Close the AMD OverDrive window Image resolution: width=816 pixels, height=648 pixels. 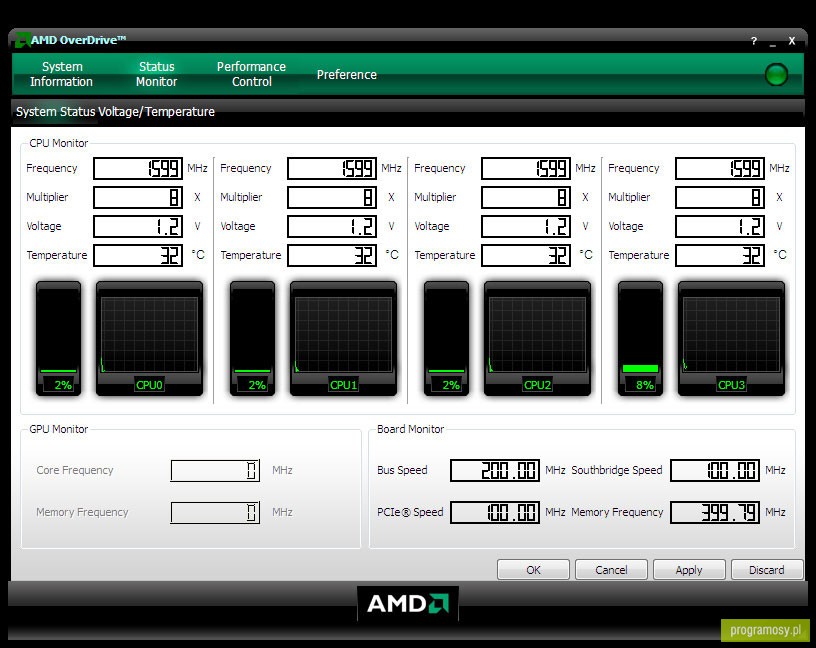tap(792, 41)
